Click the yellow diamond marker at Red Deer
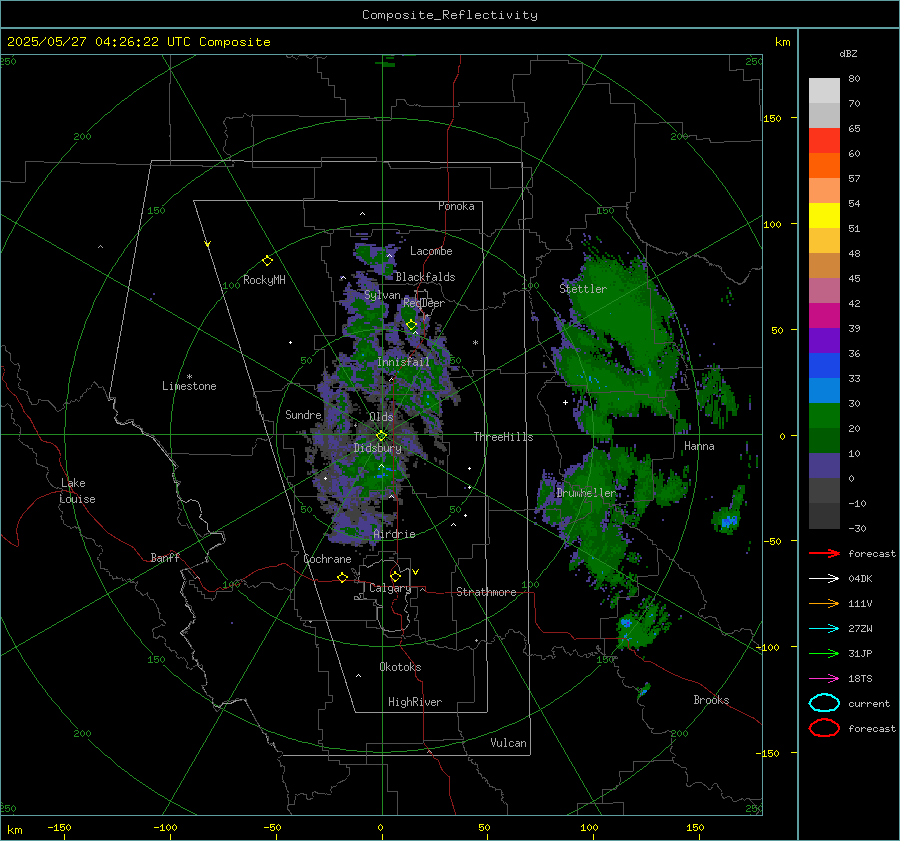 pos(411,325)
